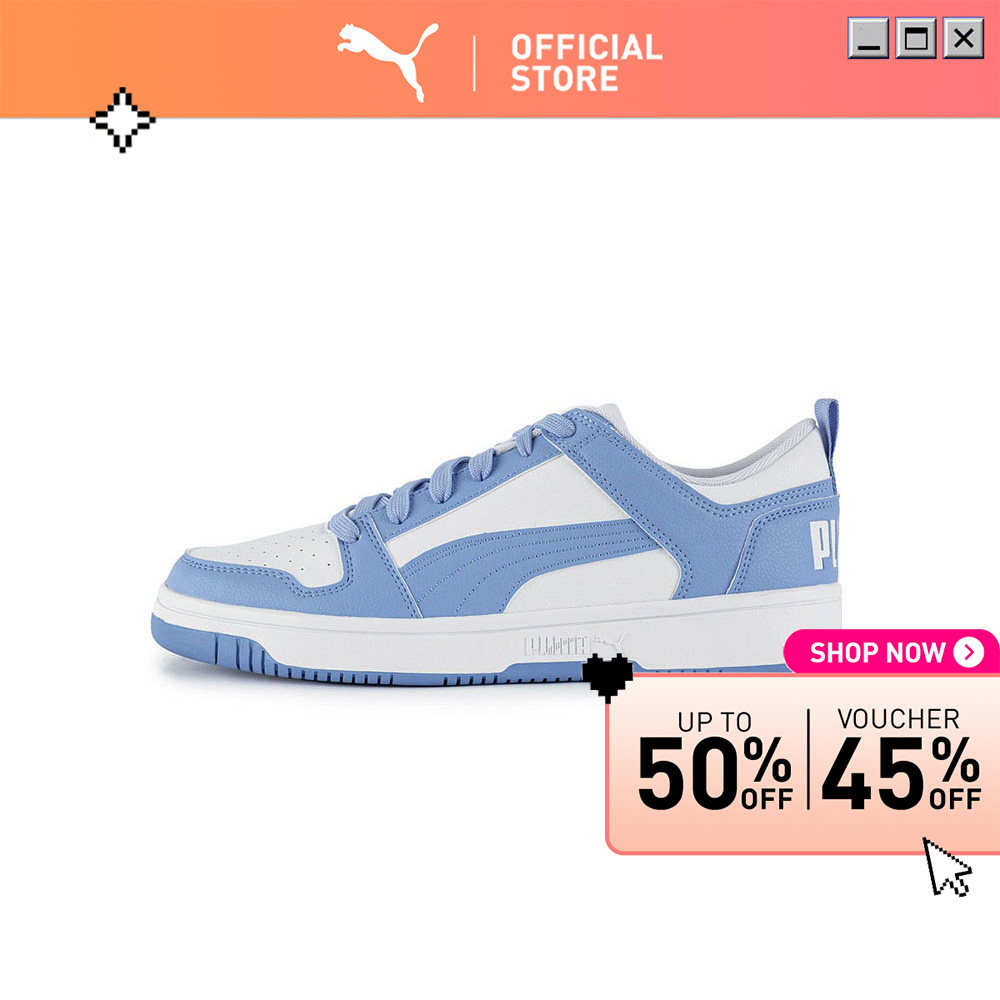1000x1000 pixels.
Task: Click the pixel sparkle star icon
Action: (122, 120)
